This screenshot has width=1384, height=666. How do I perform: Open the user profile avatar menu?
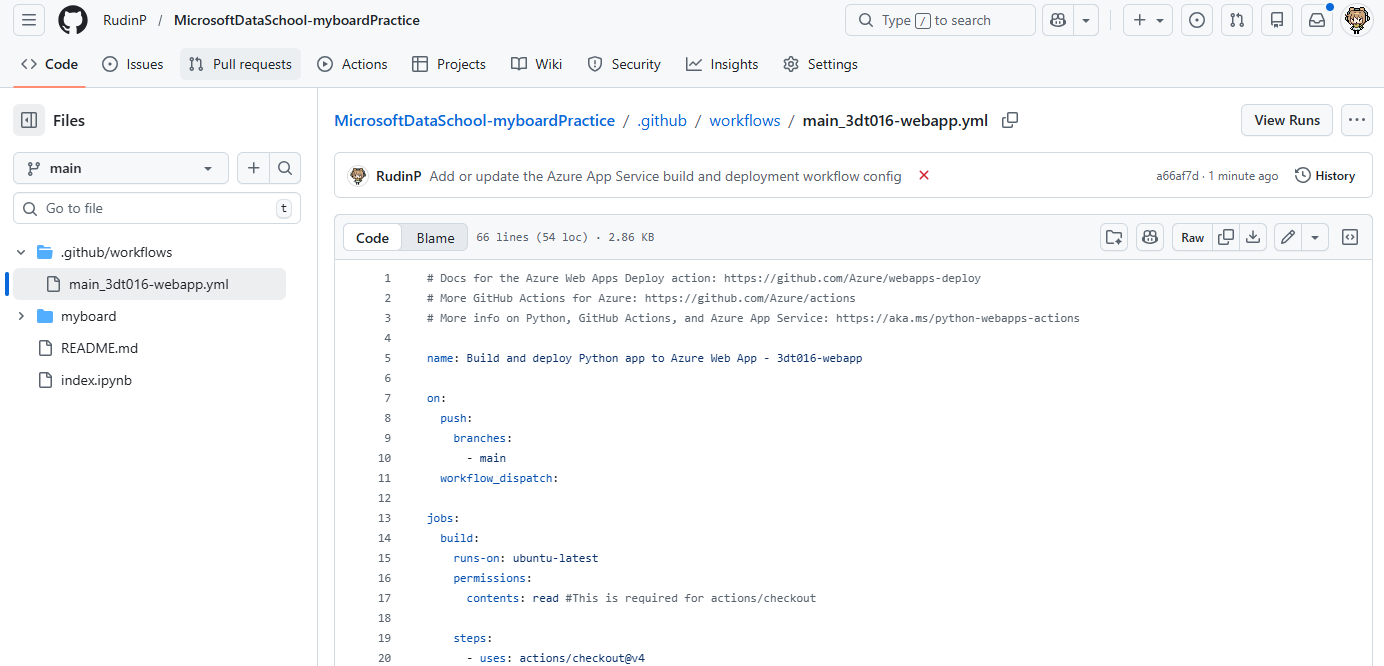pos(1356,20)
